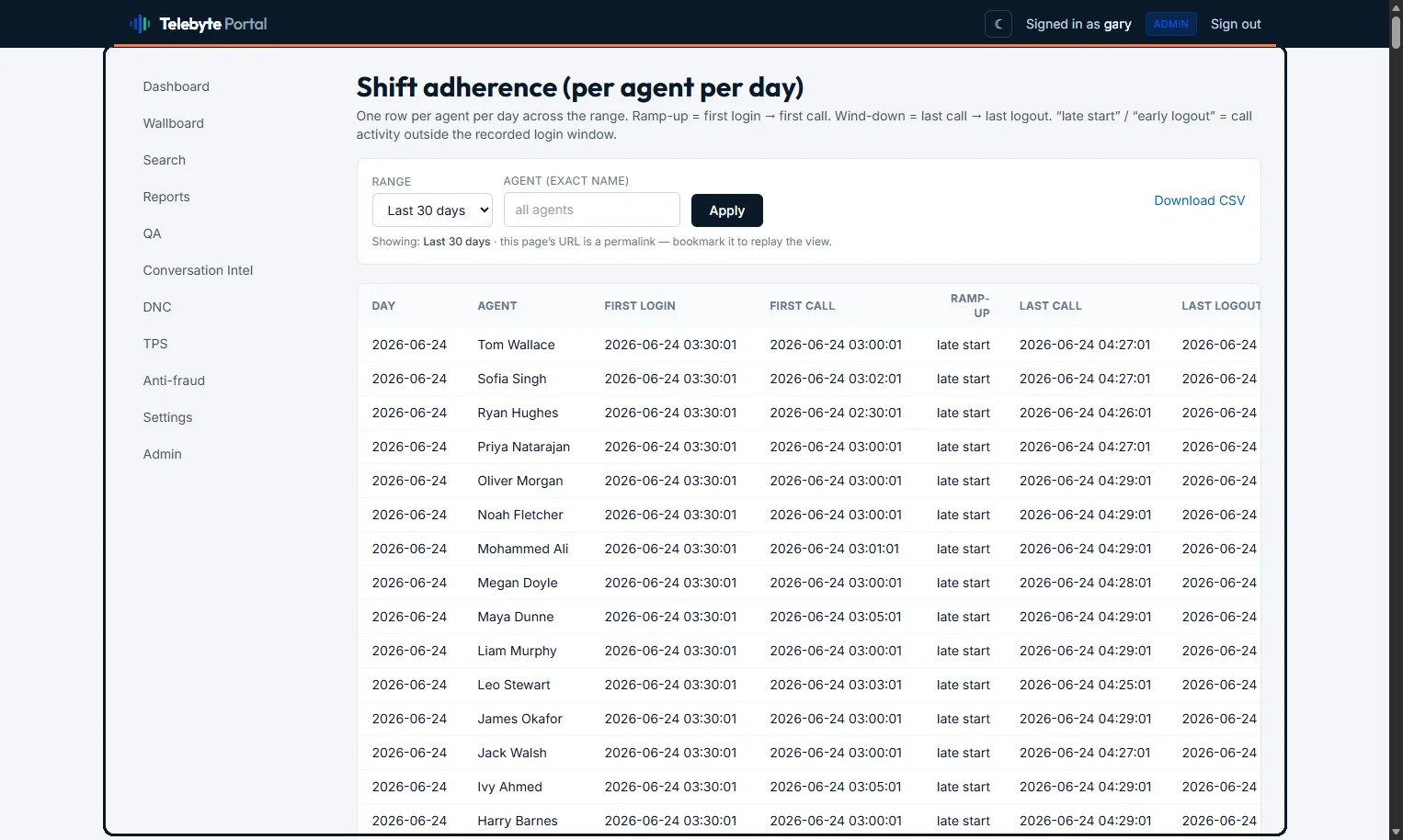
Task: Click the scrollbar up arrow
Action: point(1396,7)
